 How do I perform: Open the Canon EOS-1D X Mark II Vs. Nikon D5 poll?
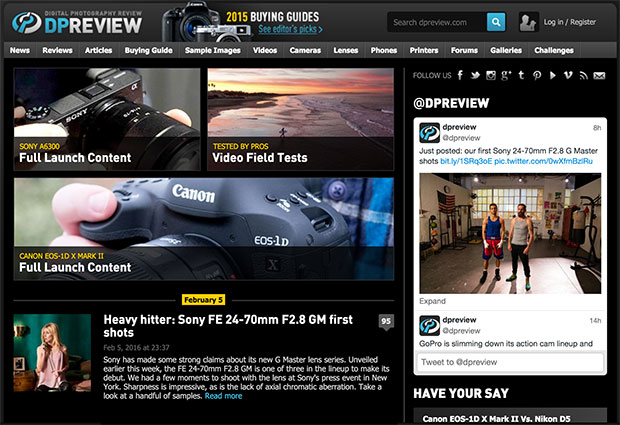[496, 419]
